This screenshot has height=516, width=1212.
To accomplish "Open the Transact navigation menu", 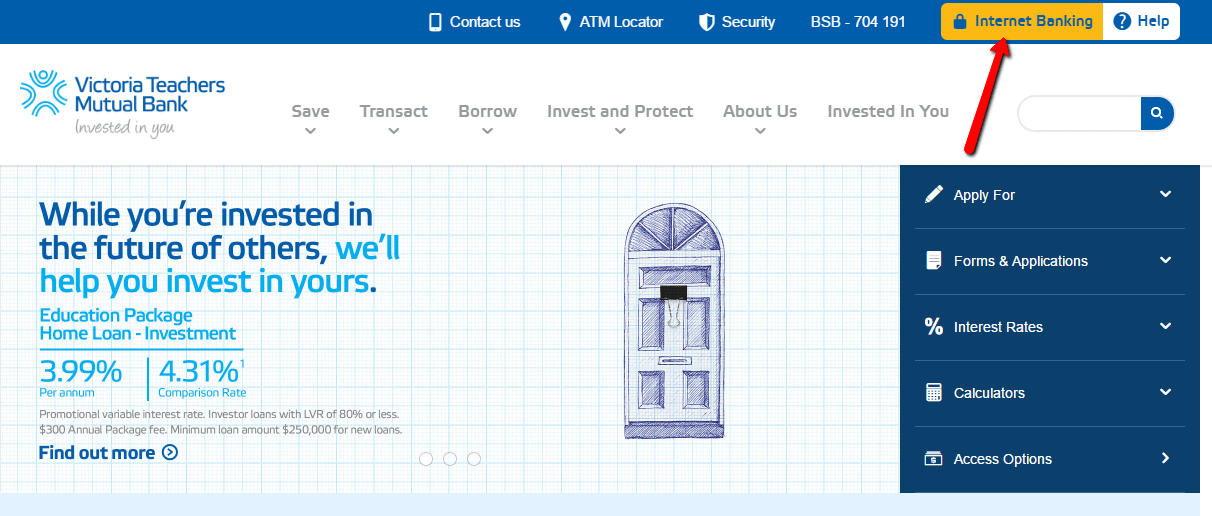I will coord(394,111).
